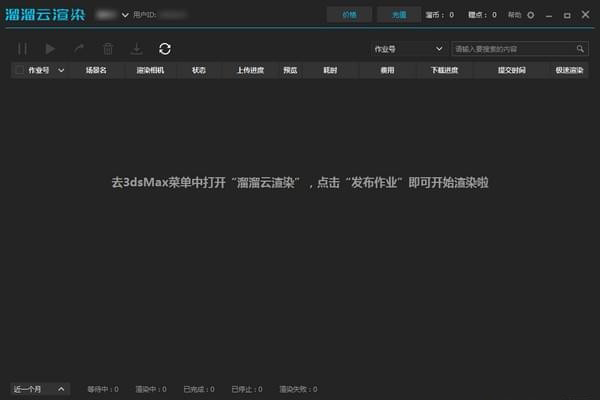
Task: Click the 价格 button
Action: click(x=349, y=15)
